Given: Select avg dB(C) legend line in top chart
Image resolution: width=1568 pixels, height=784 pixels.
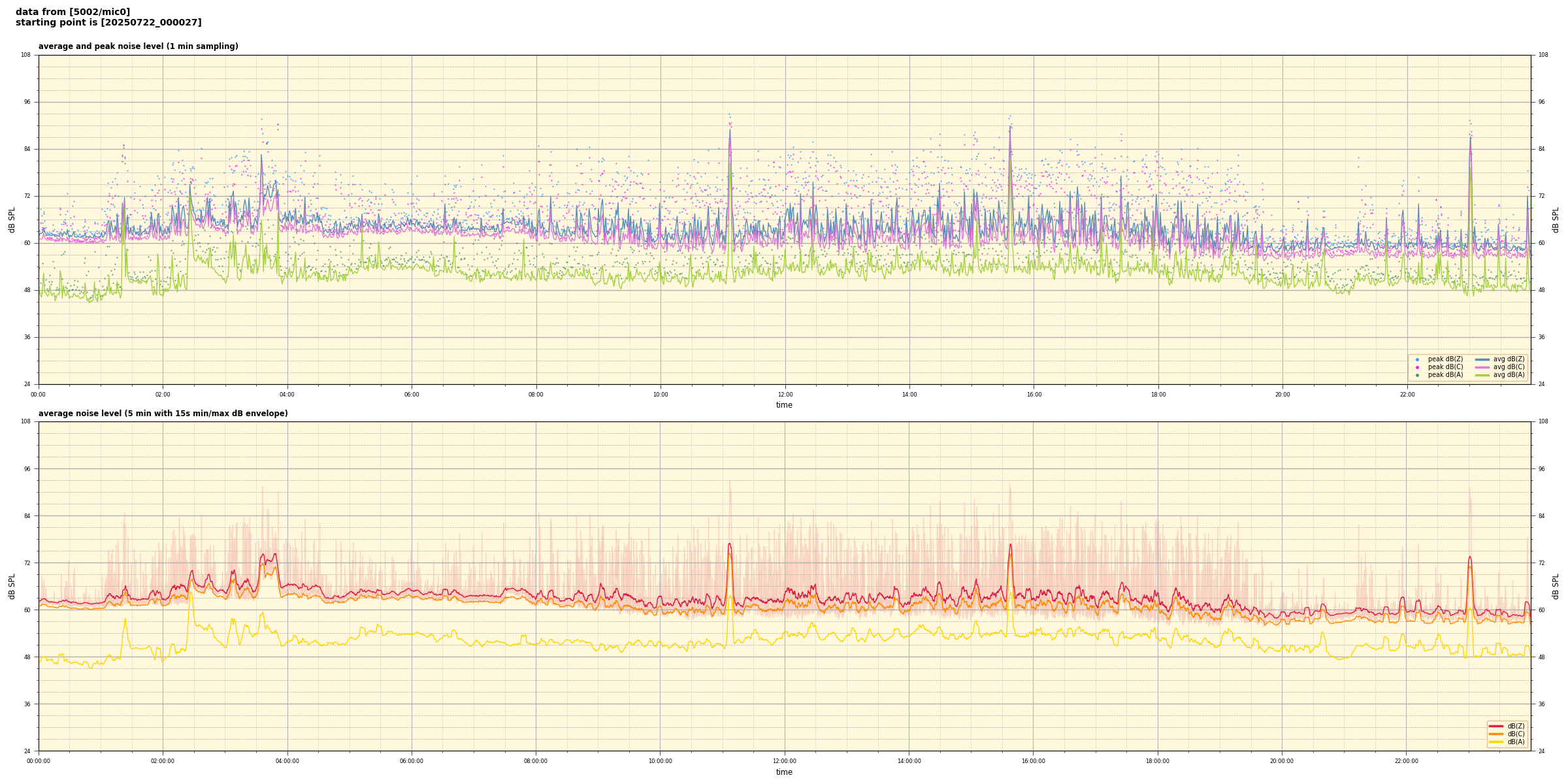Looking at the screenshot, I should (x=1482, y=367).
